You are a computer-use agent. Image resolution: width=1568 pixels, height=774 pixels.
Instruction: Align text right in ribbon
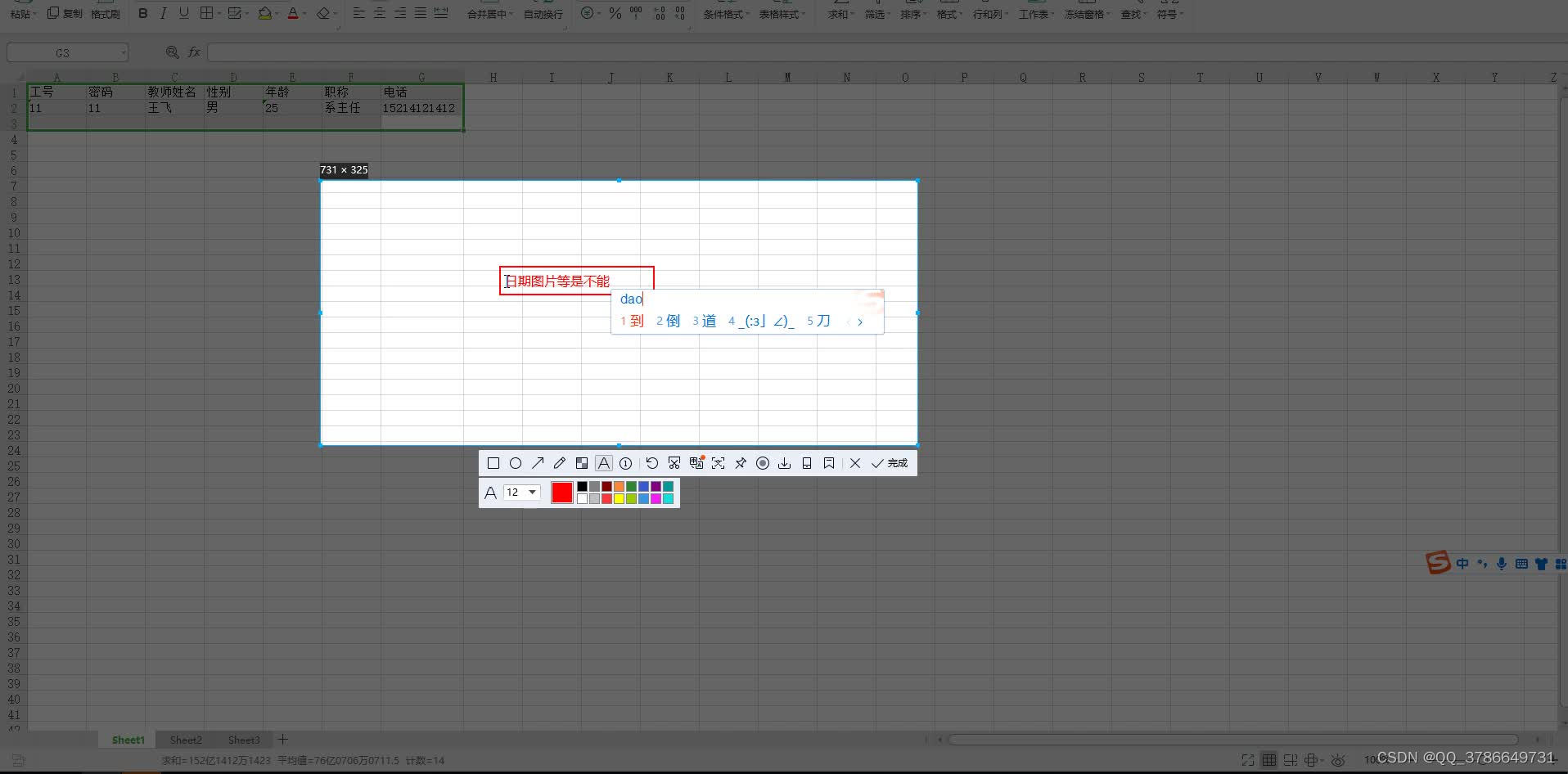click(400, 13)
